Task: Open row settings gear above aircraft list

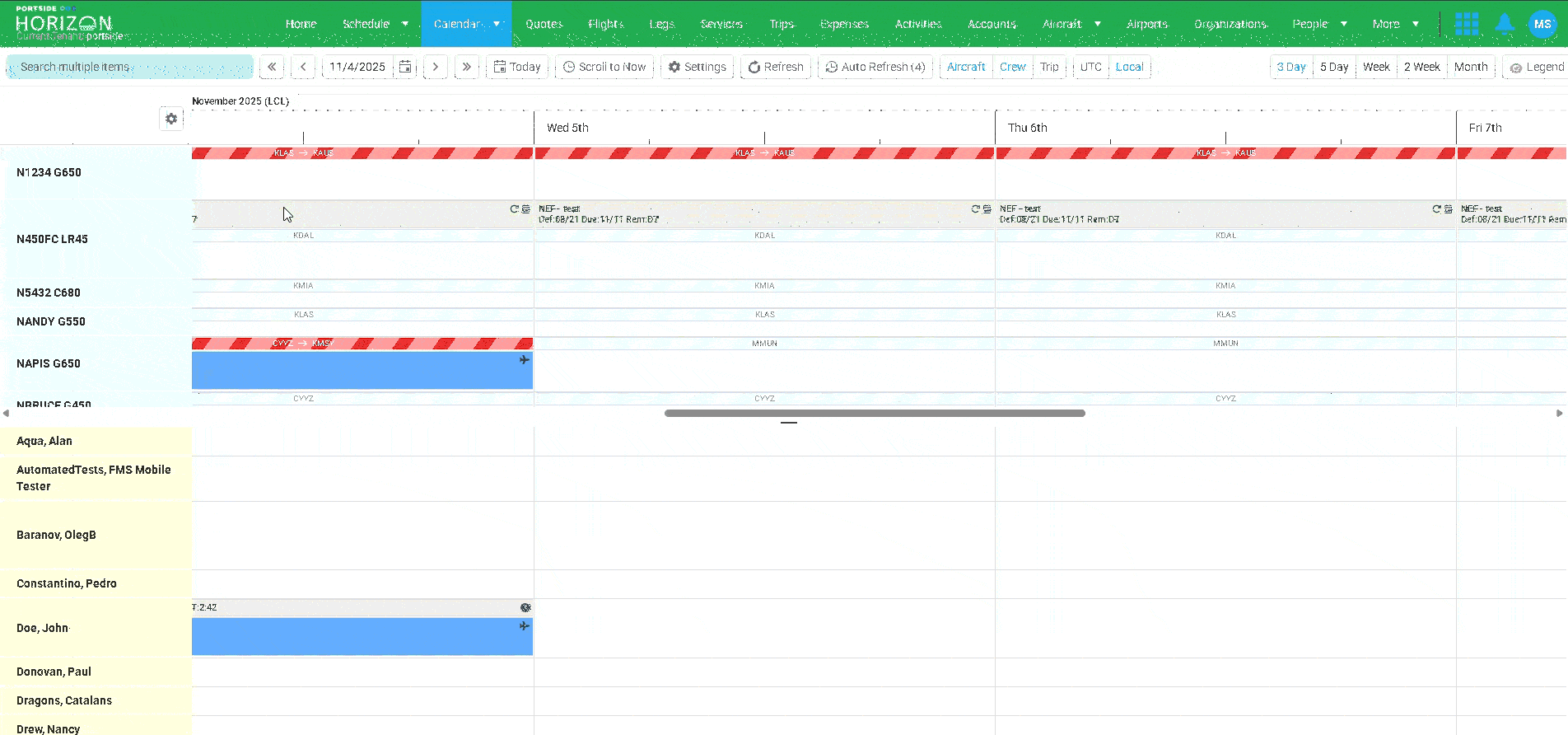Action: tap(171, 119)
